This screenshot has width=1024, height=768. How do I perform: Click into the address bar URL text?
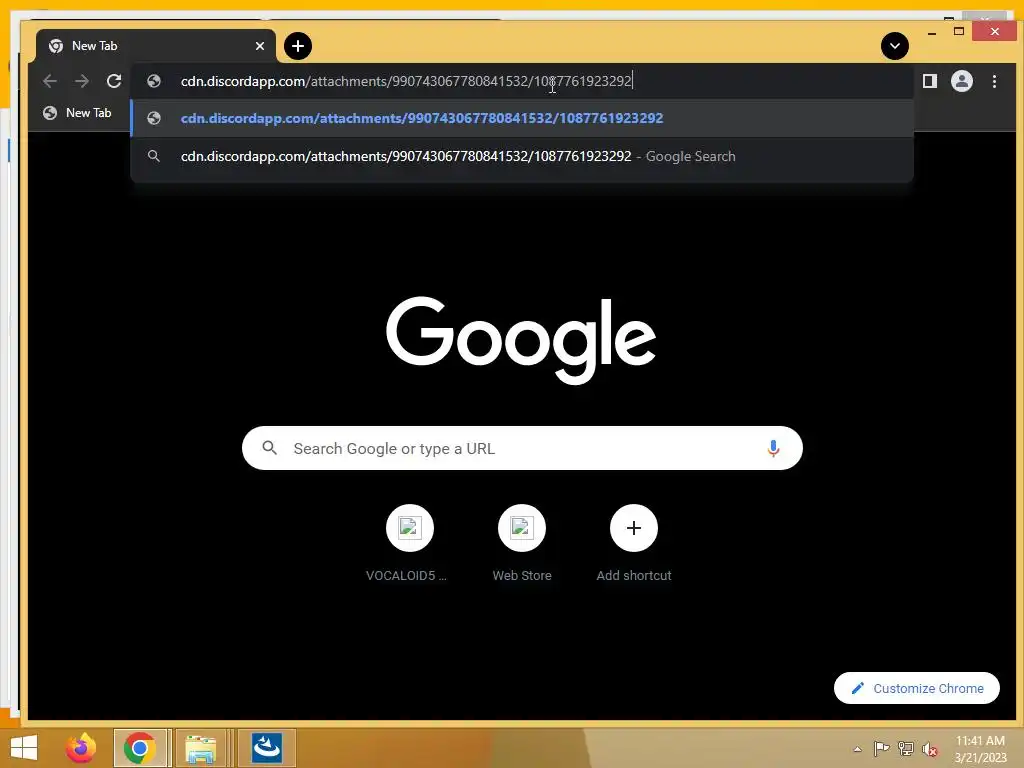click(406, 81)
